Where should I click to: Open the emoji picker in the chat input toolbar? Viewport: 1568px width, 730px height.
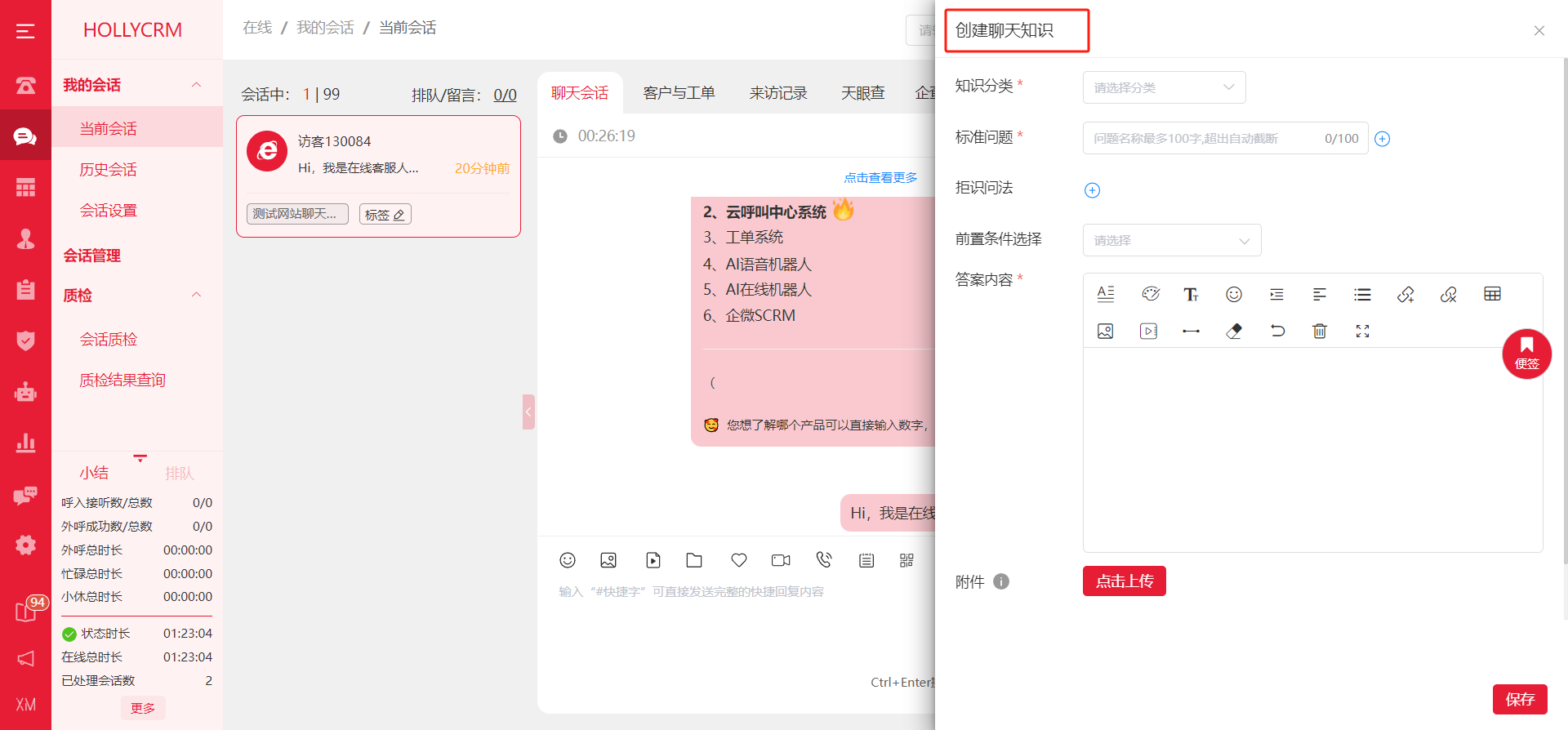click(568, 559)
